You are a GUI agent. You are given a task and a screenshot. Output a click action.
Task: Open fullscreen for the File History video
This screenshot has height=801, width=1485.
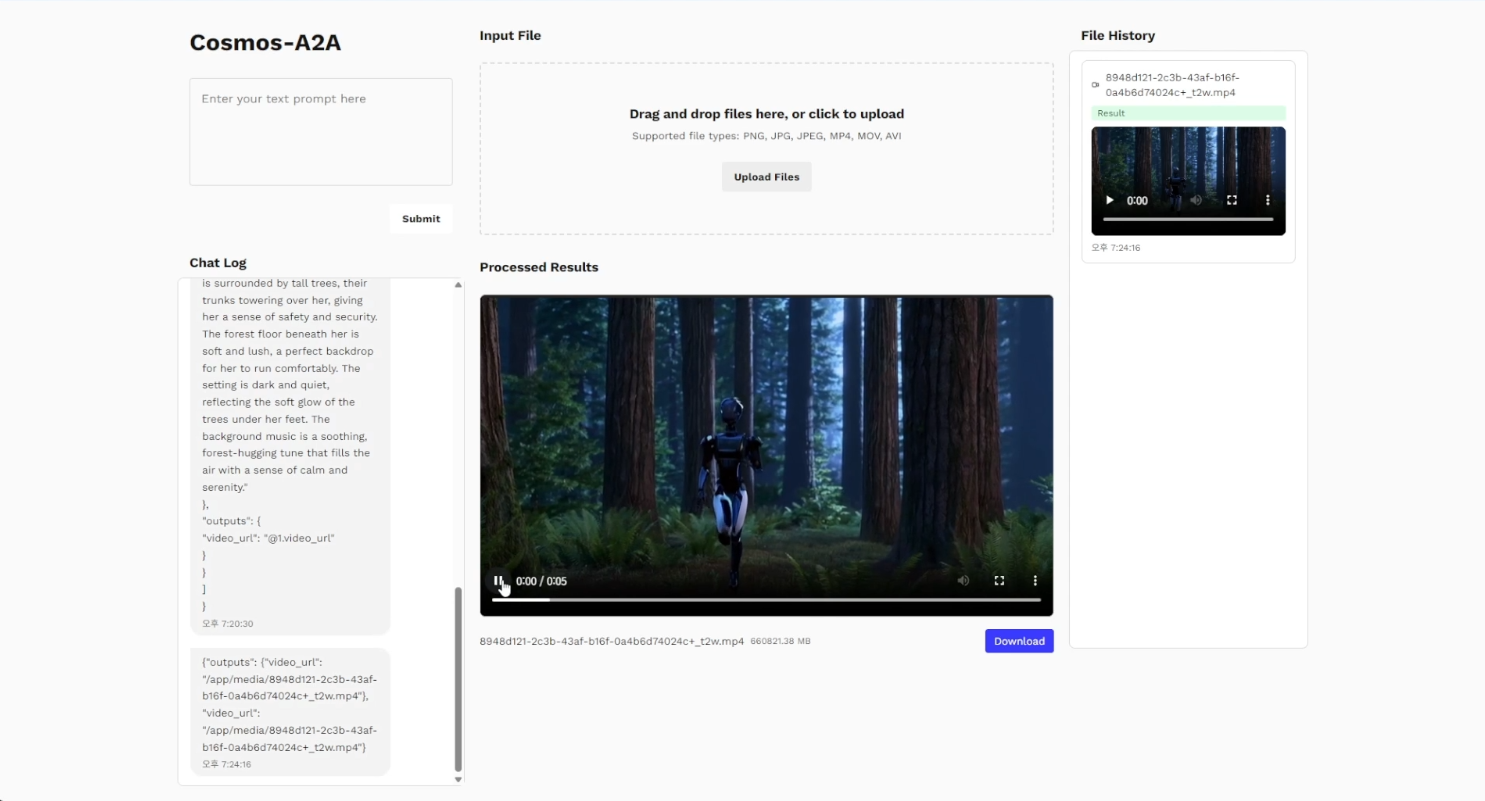click(x=1232, y=201)
